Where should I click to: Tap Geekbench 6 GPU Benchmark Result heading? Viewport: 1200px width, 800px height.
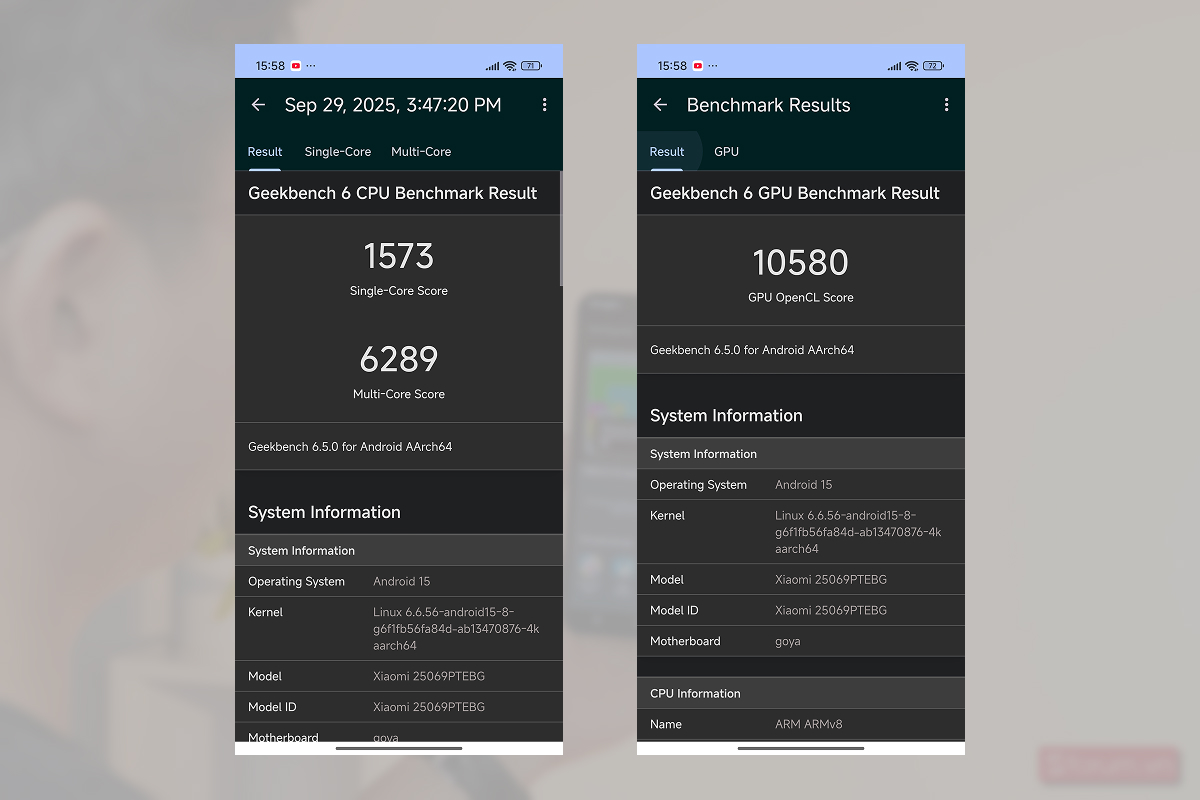(x=795, y=193)
